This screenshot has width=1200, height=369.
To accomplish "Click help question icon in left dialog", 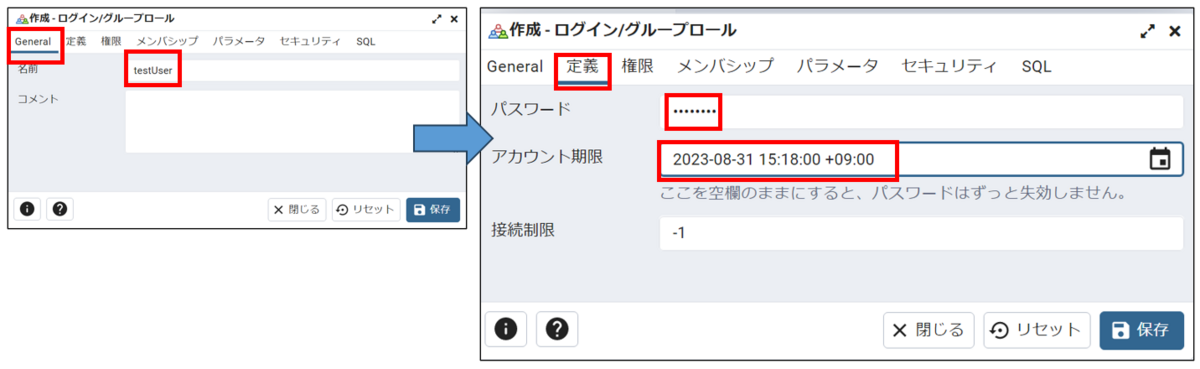I will tap(59, 209).
